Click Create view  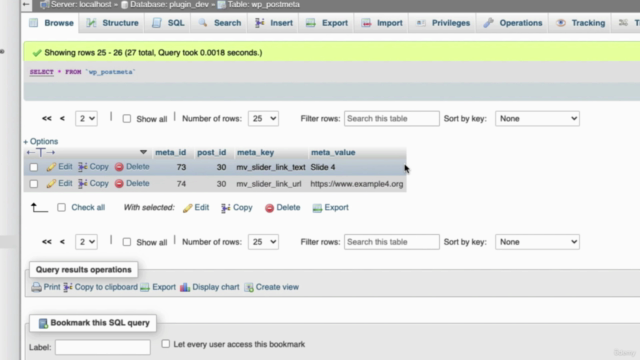tap(271, 287)
